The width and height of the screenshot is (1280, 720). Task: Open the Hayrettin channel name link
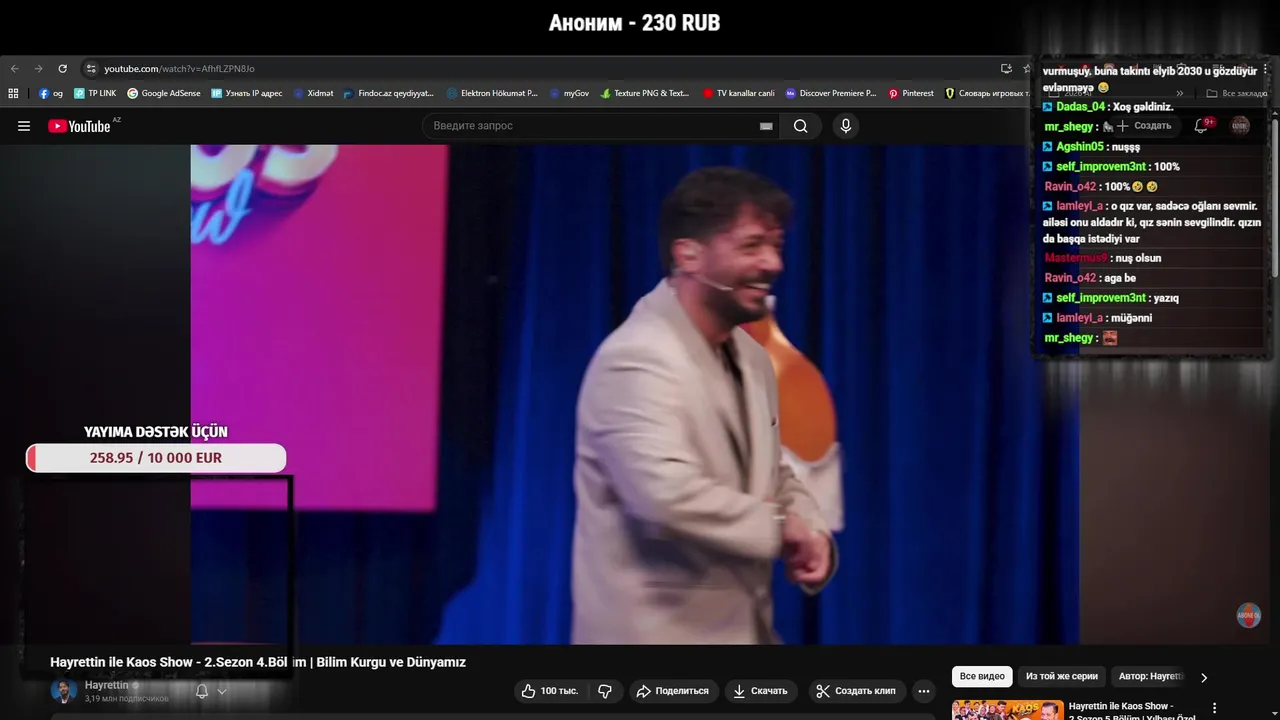coord(107,685)
